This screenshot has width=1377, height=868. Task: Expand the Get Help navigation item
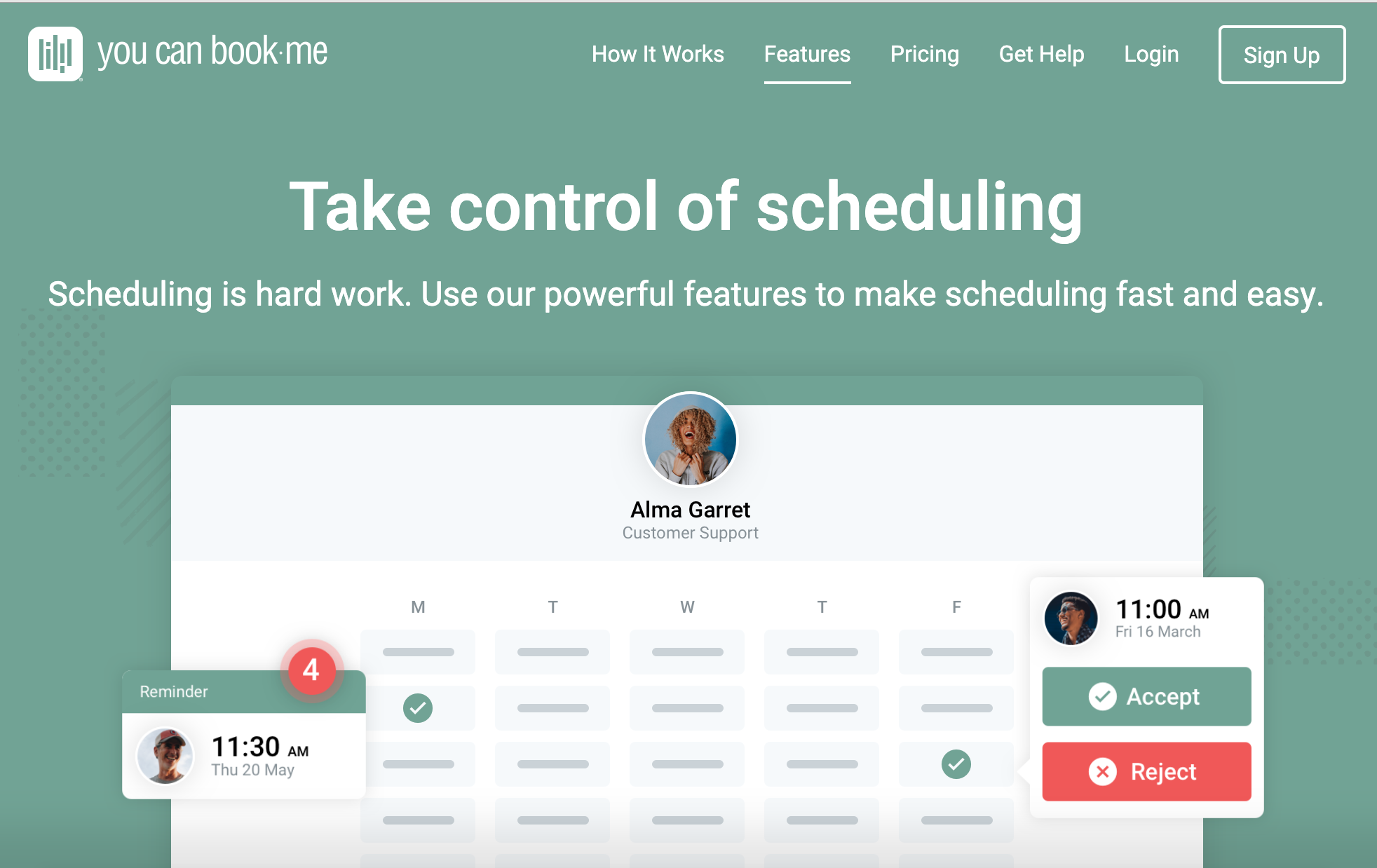[x=1041, y=54]
